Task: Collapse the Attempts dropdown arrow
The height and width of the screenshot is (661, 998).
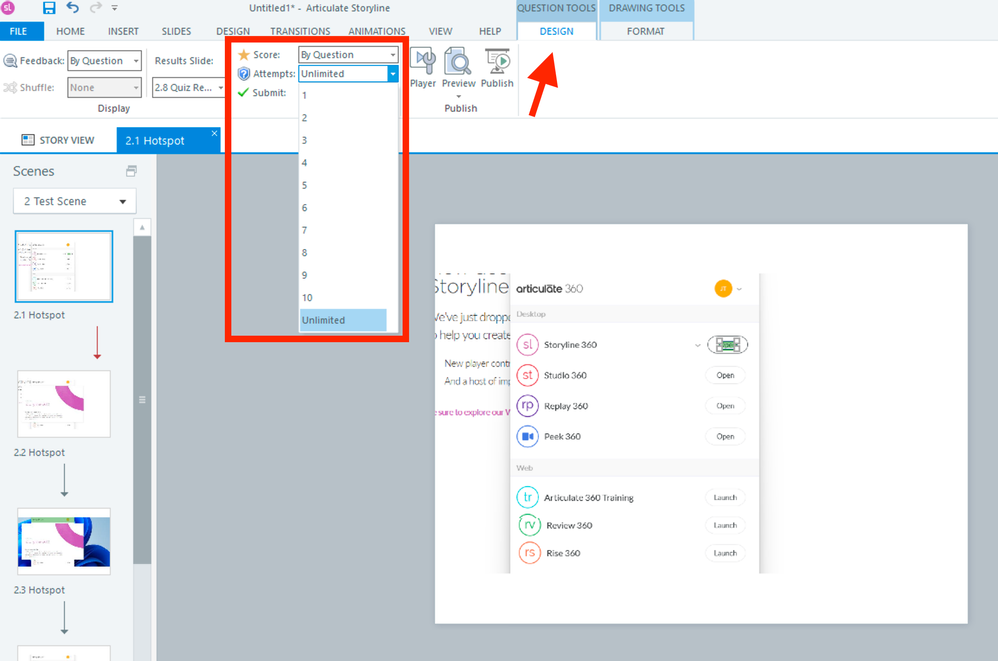Action: coord(393,74)
